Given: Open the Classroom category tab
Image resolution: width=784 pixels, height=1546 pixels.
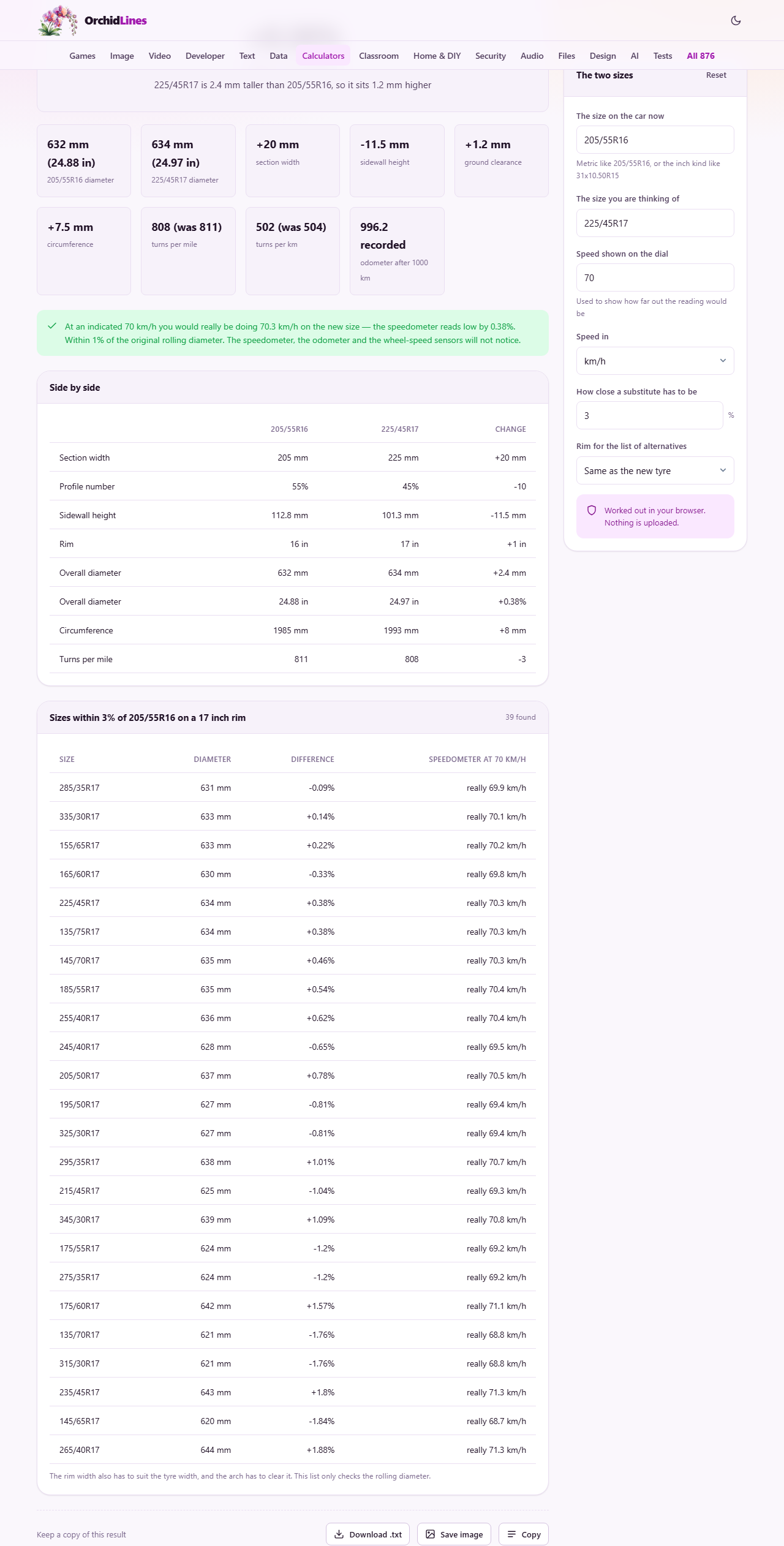Looking at the screenshot, I should (x=379, y=56).
